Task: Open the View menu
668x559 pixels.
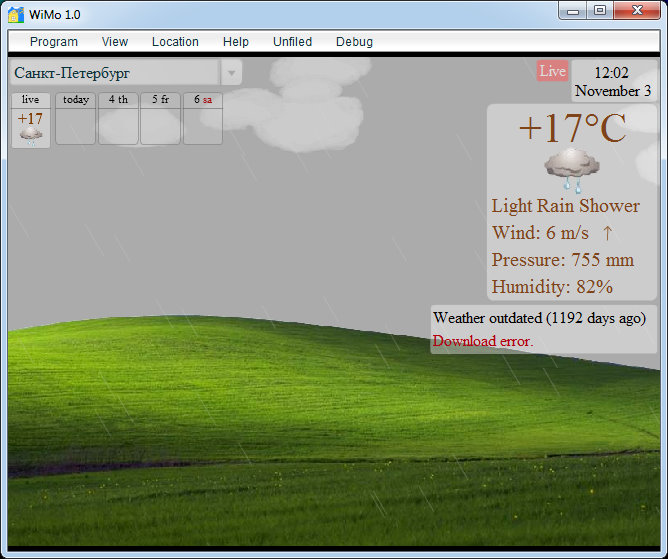Action: 115,42
